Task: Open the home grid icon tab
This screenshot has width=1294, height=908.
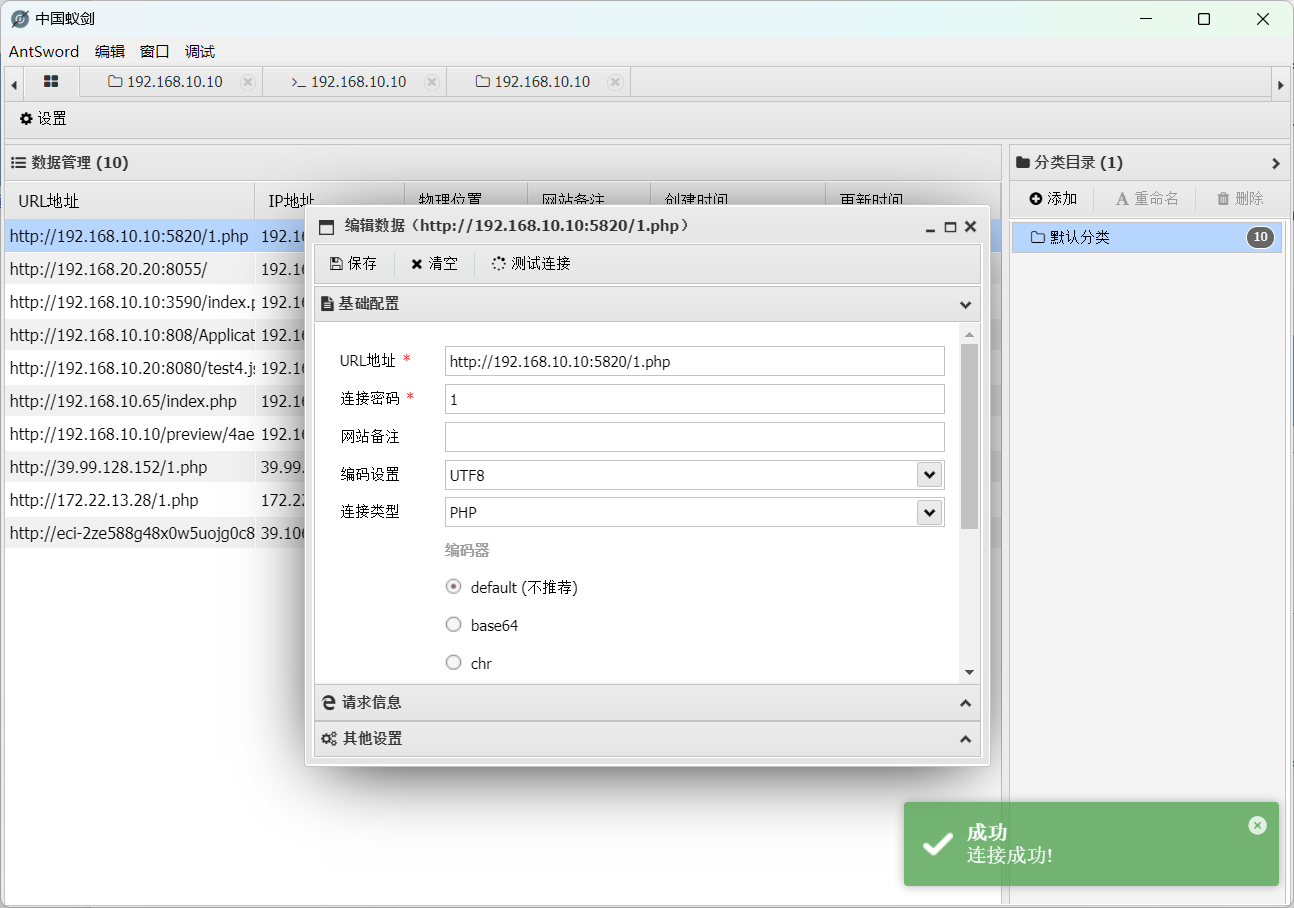Action: (x=51, y=82)
